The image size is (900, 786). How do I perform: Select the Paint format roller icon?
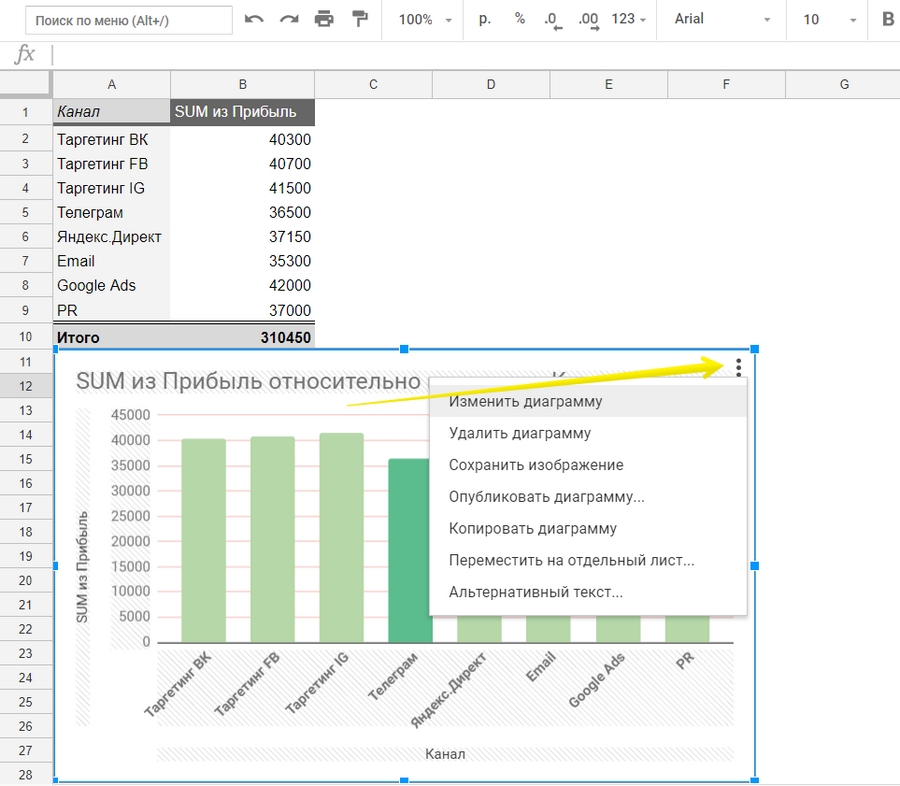tap(359, 20)
